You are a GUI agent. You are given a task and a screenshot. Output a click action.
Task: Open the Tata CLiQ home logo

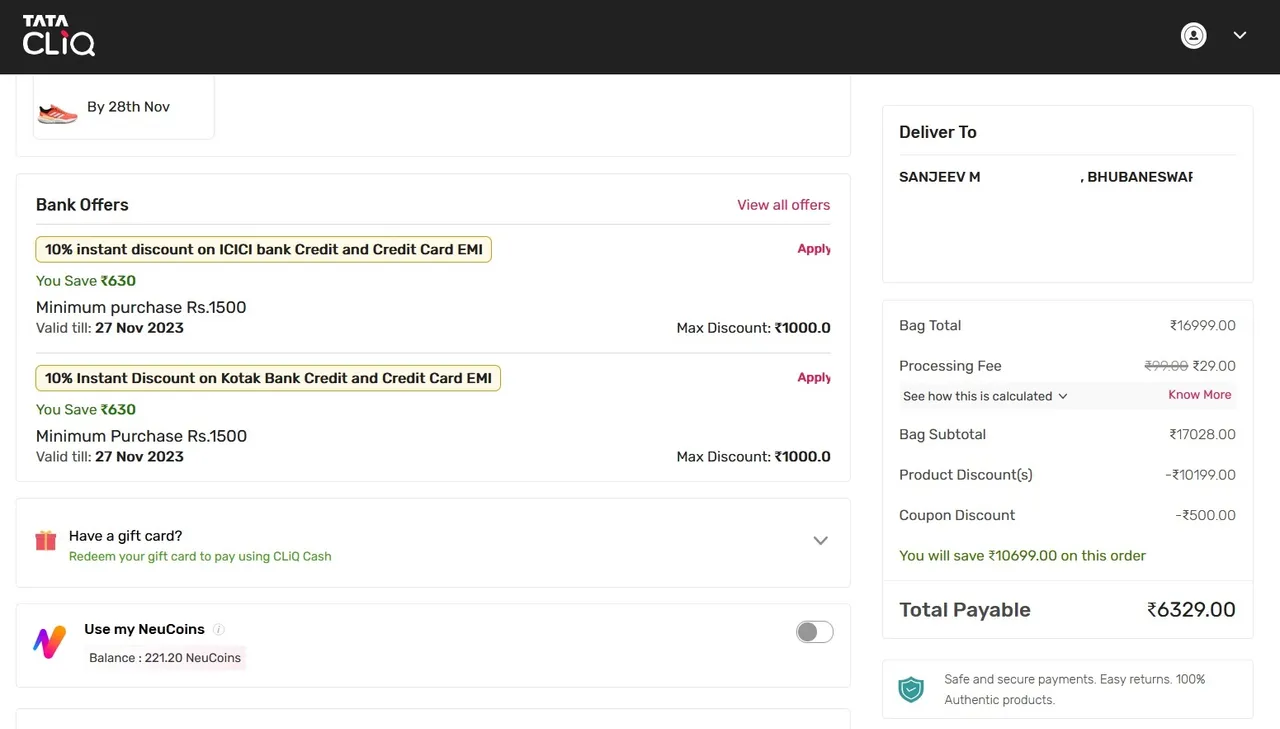59,35
